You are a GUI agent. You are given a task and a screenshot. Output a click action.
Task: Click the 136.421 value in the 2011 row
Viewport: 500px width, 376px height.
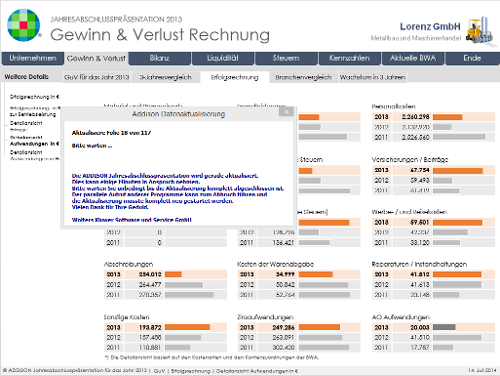tap(284, 243)
